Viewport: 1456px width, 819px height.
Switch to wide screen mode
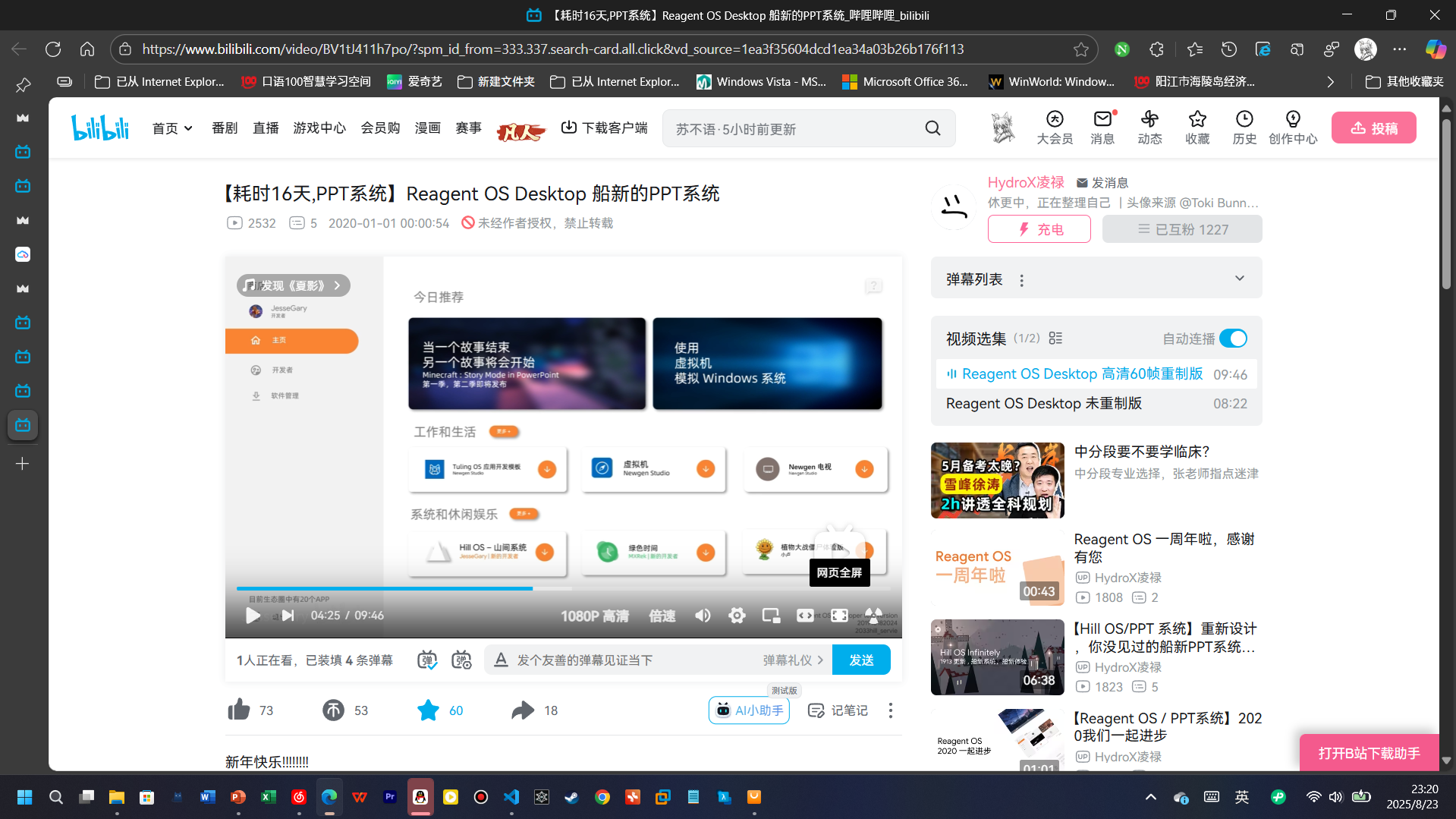[805, 616]
